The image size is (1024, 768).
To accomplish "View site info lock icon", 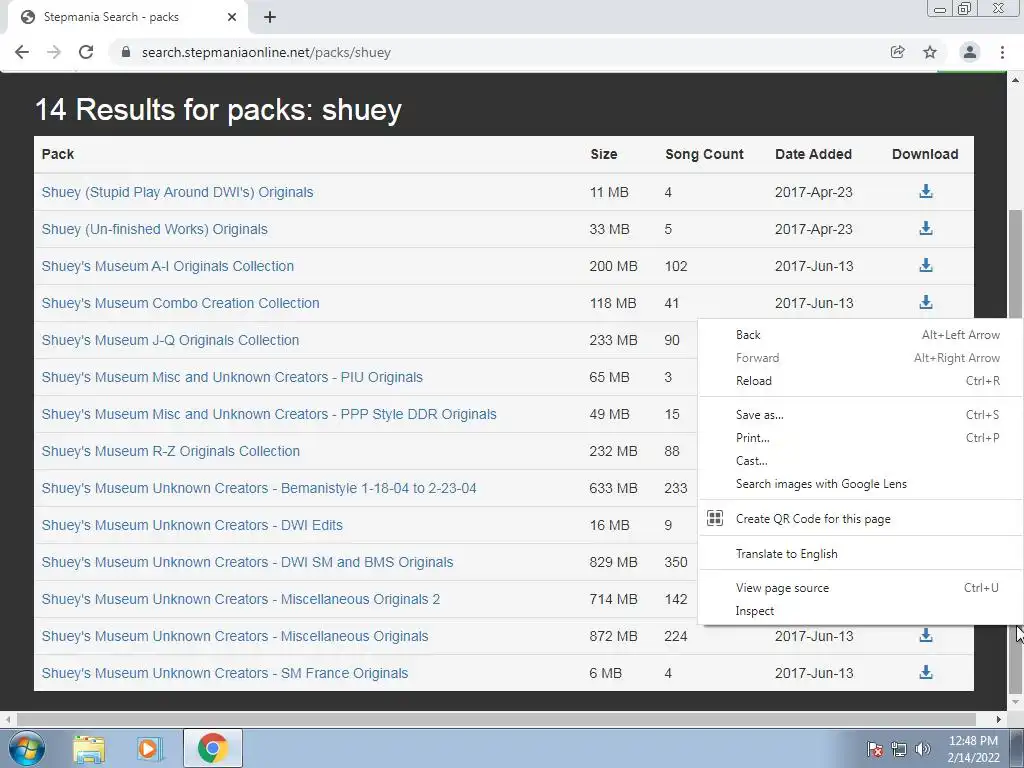I will (126, 52).
